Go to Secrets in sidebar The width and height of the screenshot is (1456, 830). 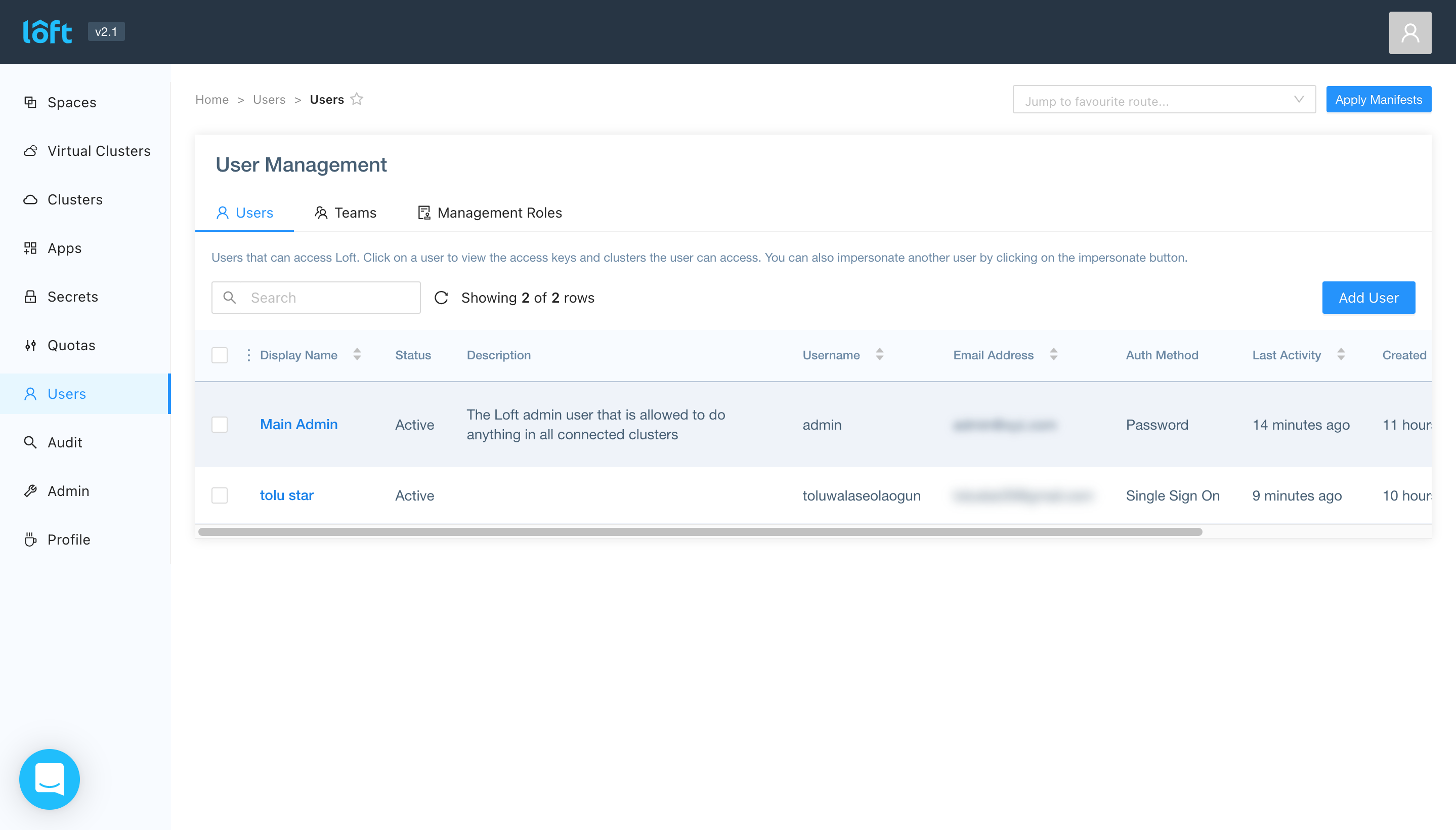pyautogui.click(x=72, y=297)
